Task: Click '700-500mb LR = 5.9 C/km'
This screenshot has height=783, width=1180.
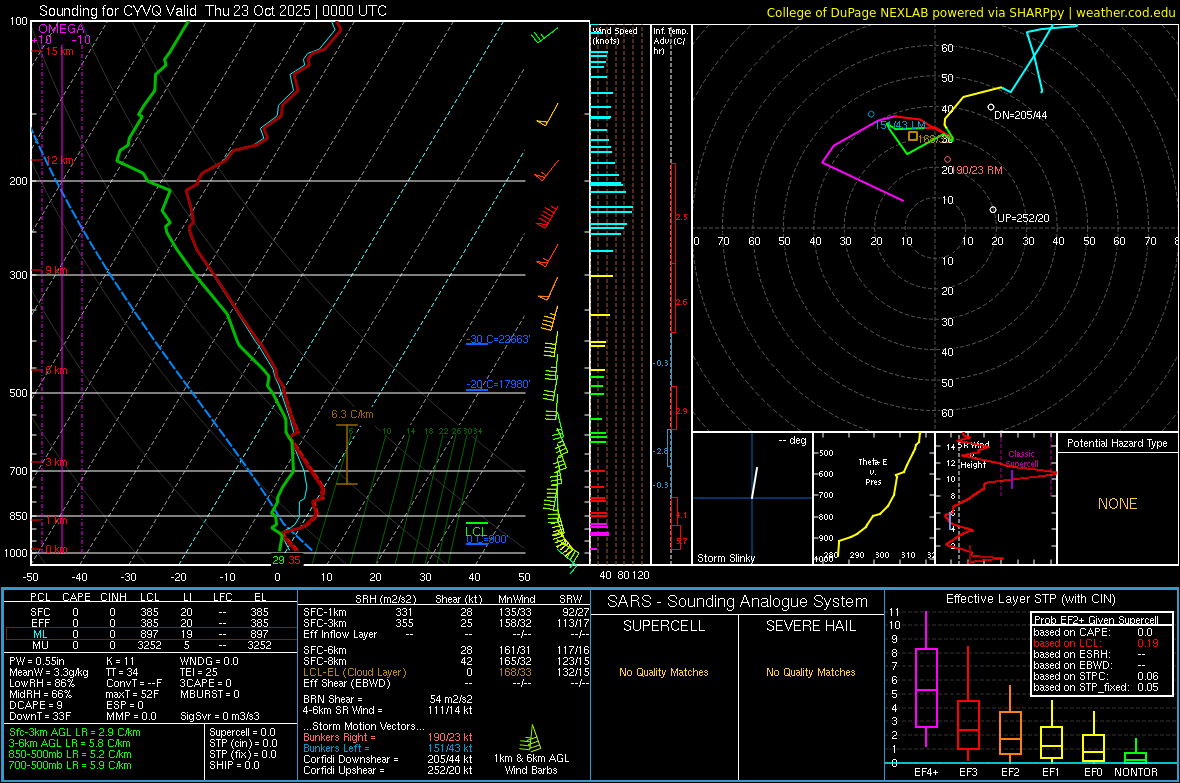Action: pyautogui.click(x=70, y=765)
